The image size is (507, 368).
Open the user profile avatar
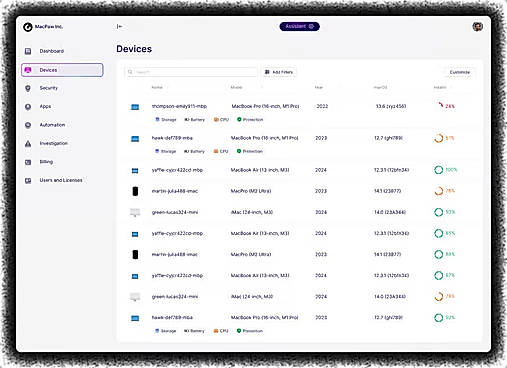tap(477, 27)
